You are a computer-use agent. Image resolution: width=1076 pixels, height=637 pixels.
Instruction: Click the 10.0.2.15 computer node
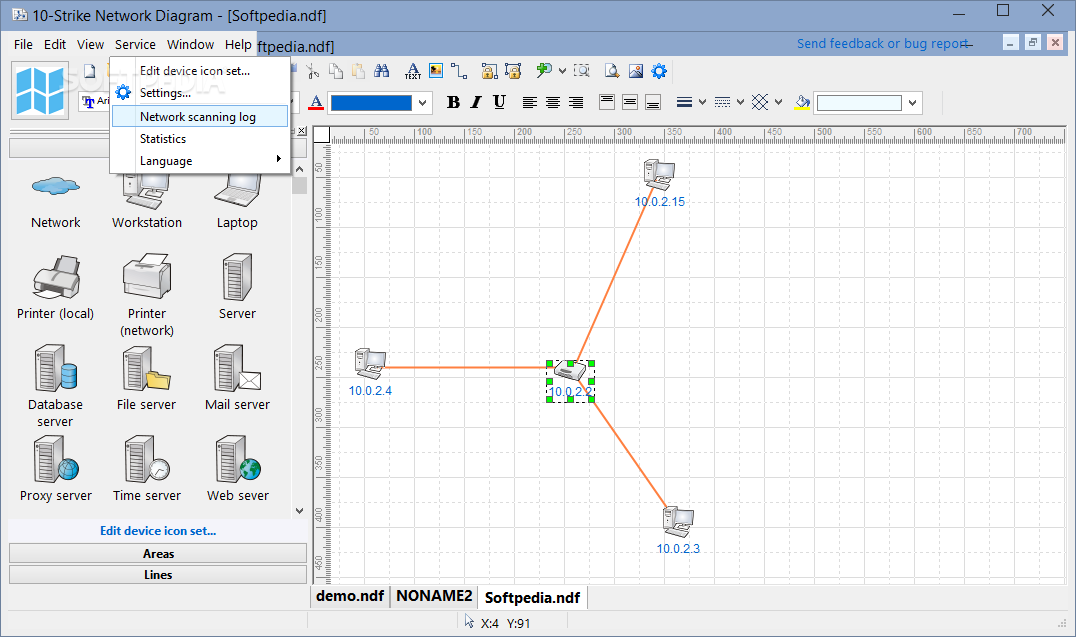[x=659, y=174]
